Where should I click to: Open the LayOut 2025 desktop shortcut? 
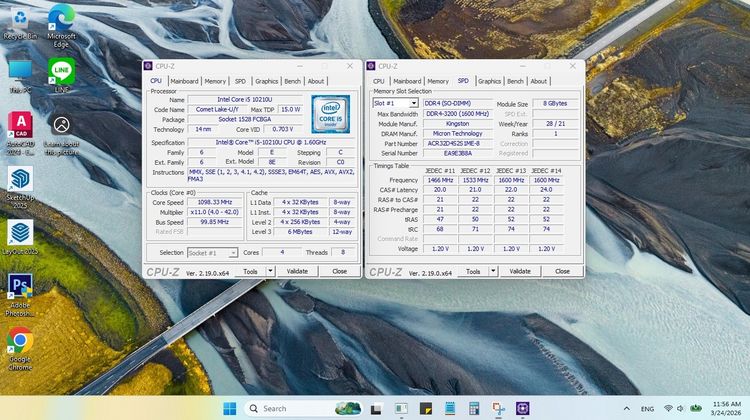[20, 237]
